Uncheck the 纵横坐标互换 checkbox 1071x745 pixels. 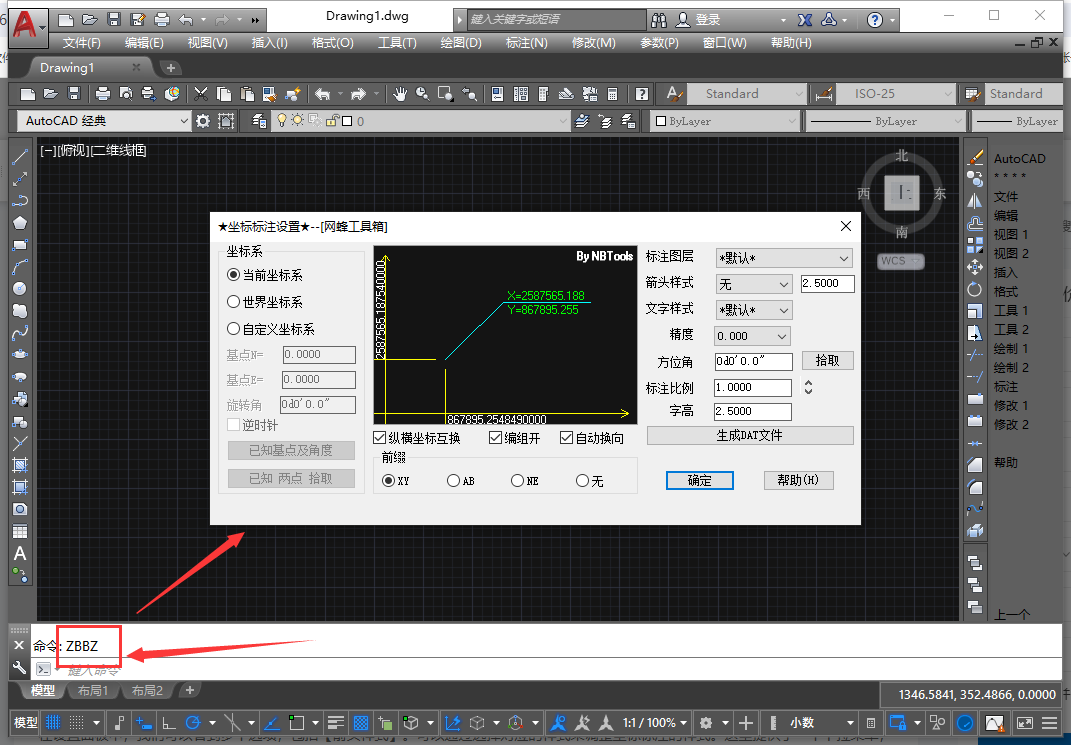click(380, 438)
